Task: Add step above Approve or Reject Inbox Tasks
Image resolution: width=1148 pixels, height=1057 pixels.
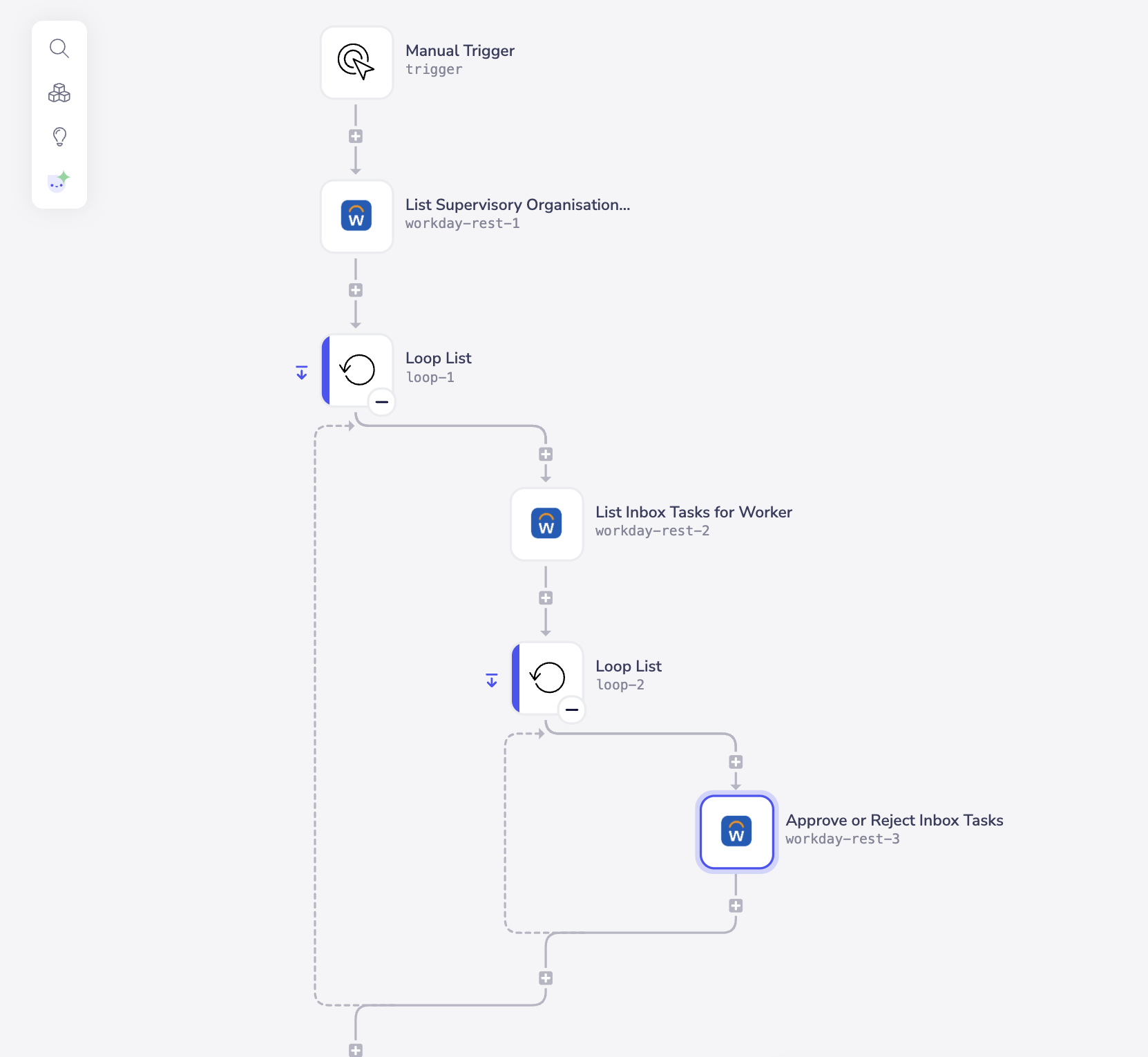Action: [x=736, y=762]
